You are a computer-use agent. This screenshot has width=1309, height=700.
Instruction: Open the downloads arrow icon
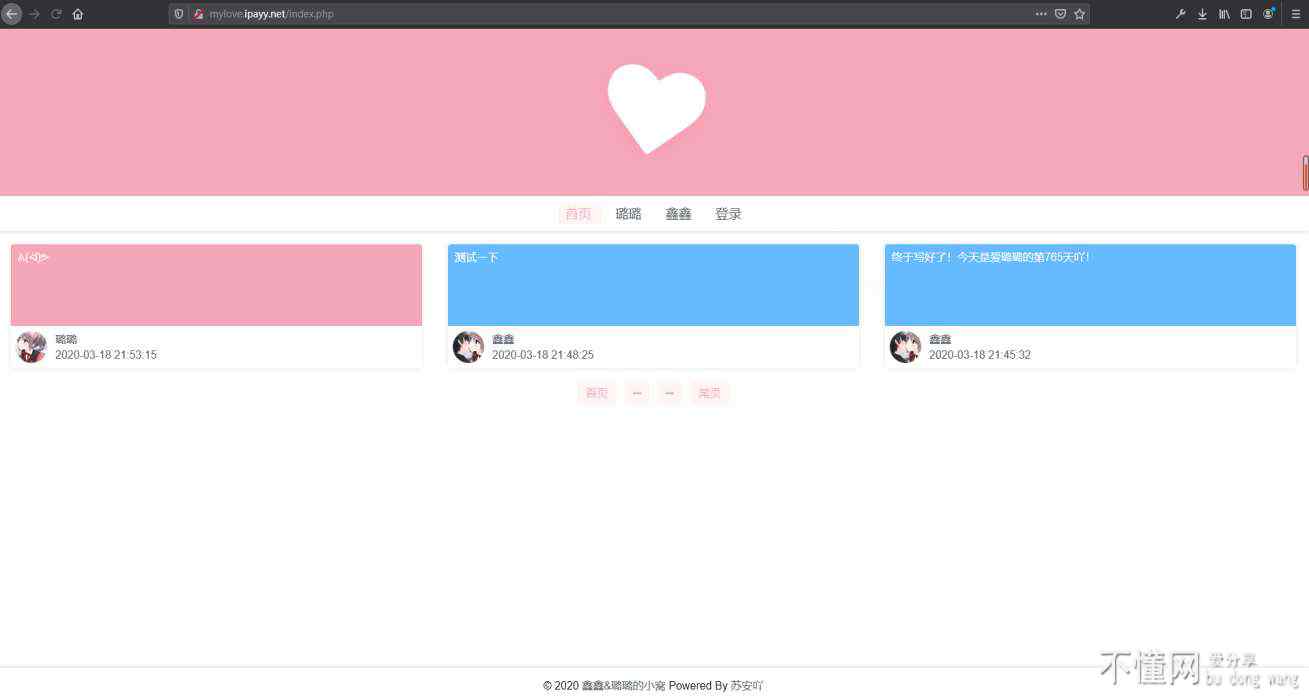(1202, 14)
